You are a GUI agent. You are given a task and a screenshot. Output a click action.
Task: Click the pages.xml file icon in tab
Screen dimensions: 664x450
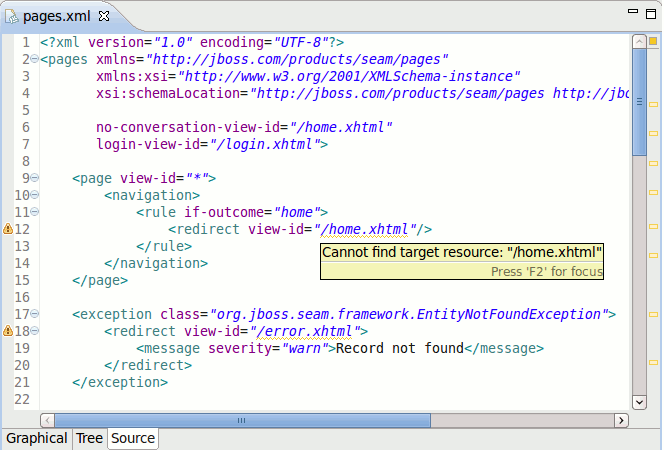coord(11,17)
